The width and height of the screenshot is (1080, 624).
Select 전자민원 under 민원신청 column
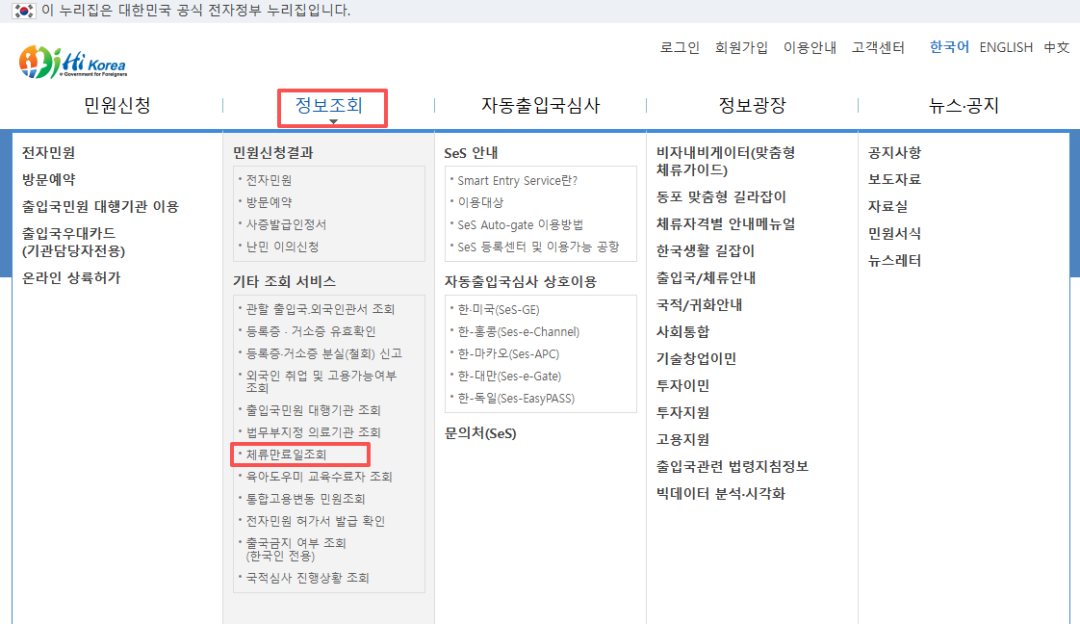pyautogui.click(x=48, y=152)
